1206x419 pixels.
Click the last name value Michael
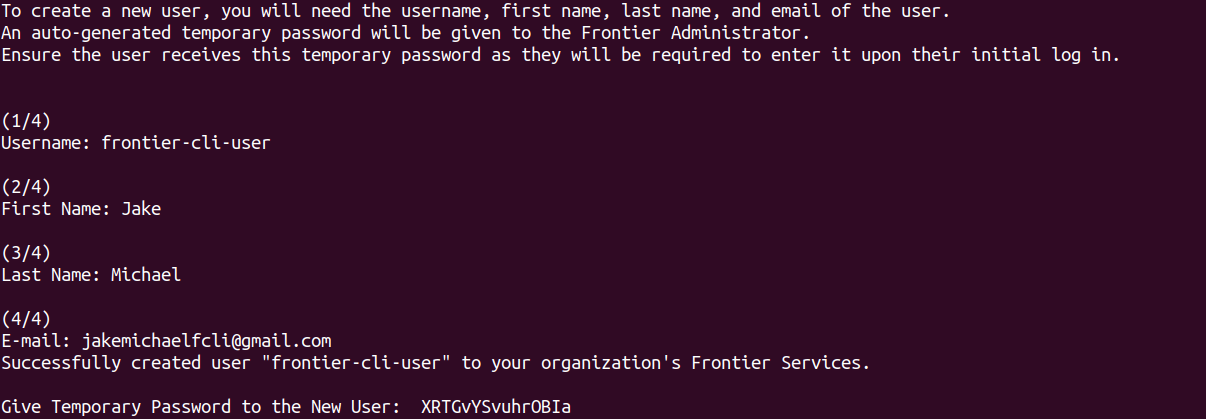[146, 274]
